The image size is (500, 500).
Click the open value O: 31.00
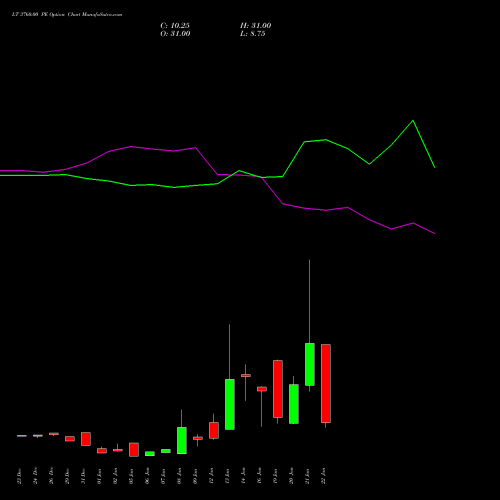coord(175,34)
